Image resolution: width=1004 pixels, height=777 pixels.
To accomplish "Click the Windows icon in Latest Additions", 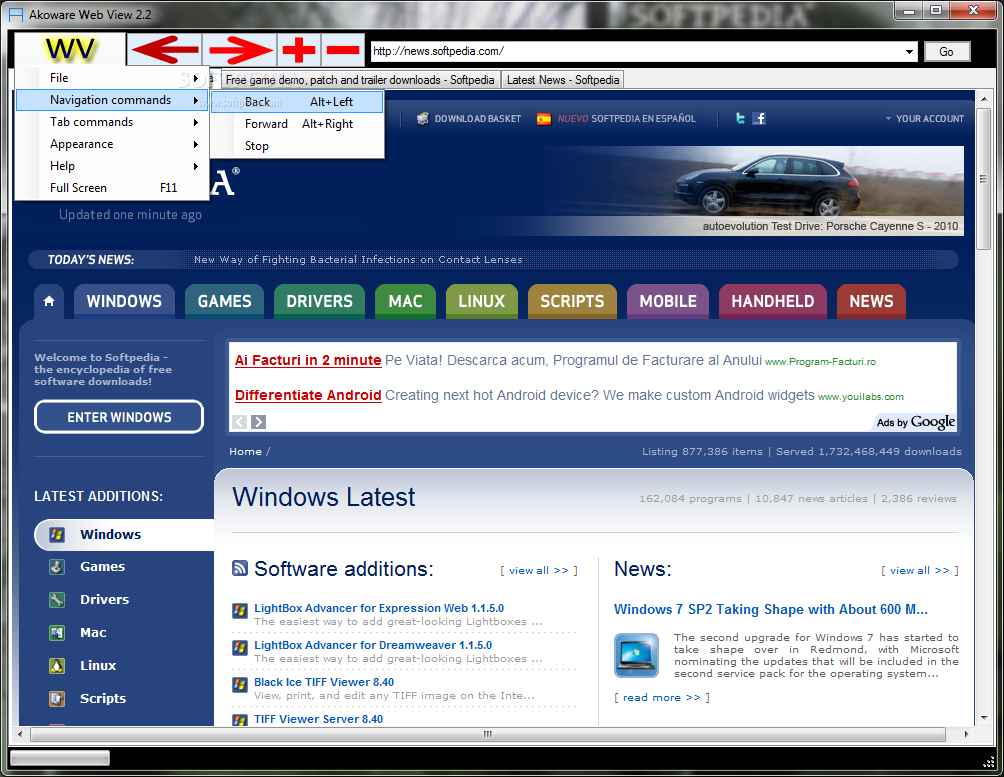I will [57, 534].
